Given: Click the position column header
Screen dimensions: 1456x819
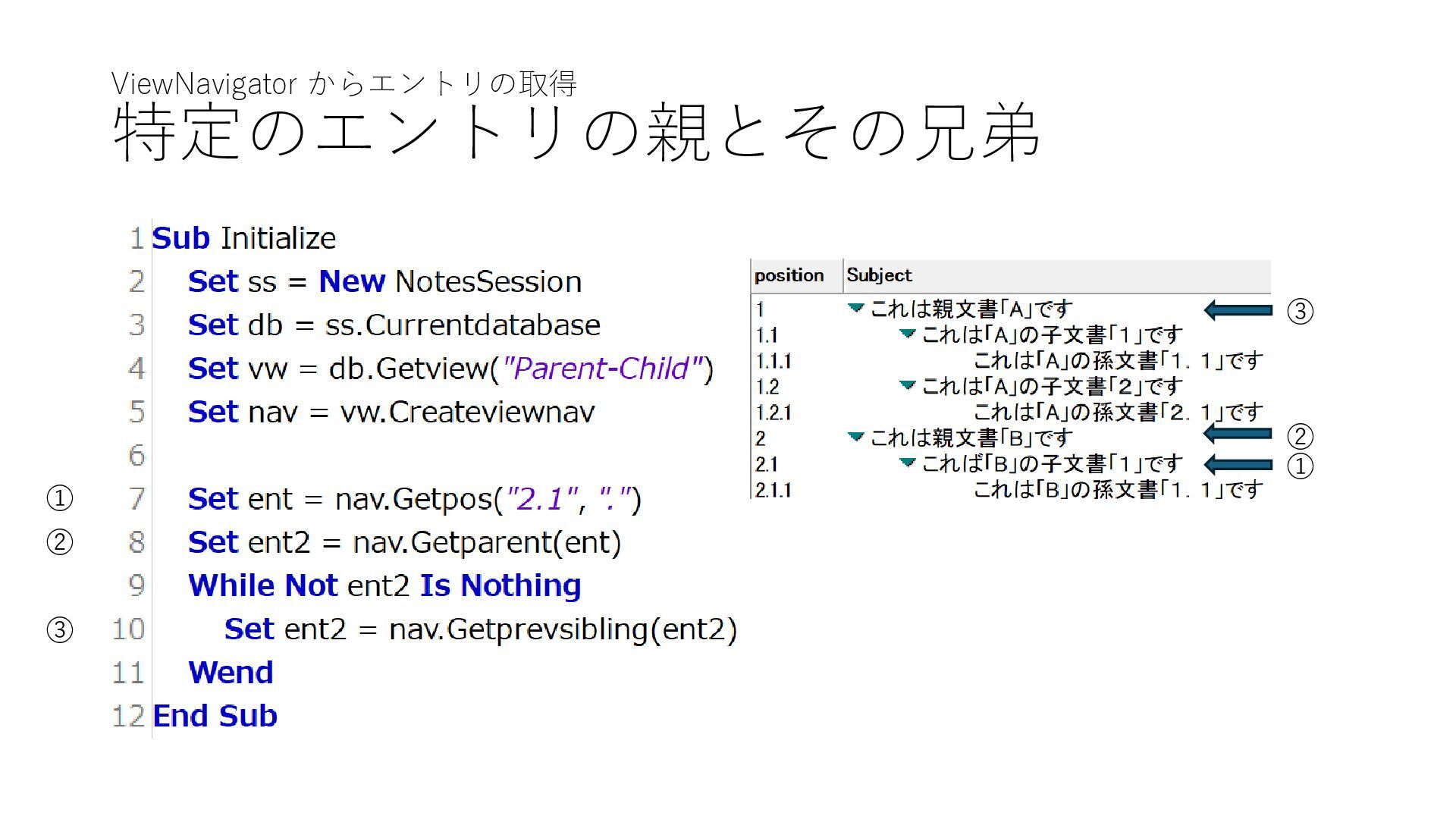Looking at the screenshot, I should pyautogui.click(x=789, y=275).
